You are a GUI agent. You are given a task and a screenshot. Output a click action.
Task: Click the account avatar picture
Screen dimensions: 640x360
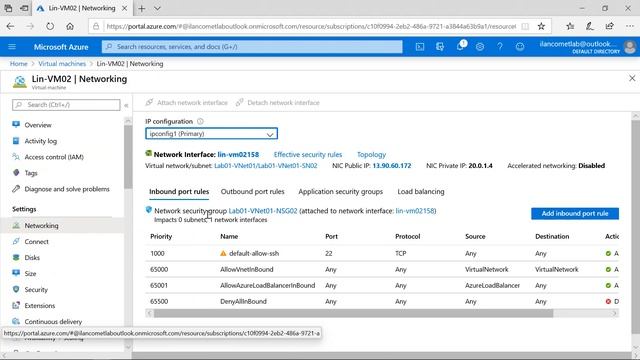point(630,47)
